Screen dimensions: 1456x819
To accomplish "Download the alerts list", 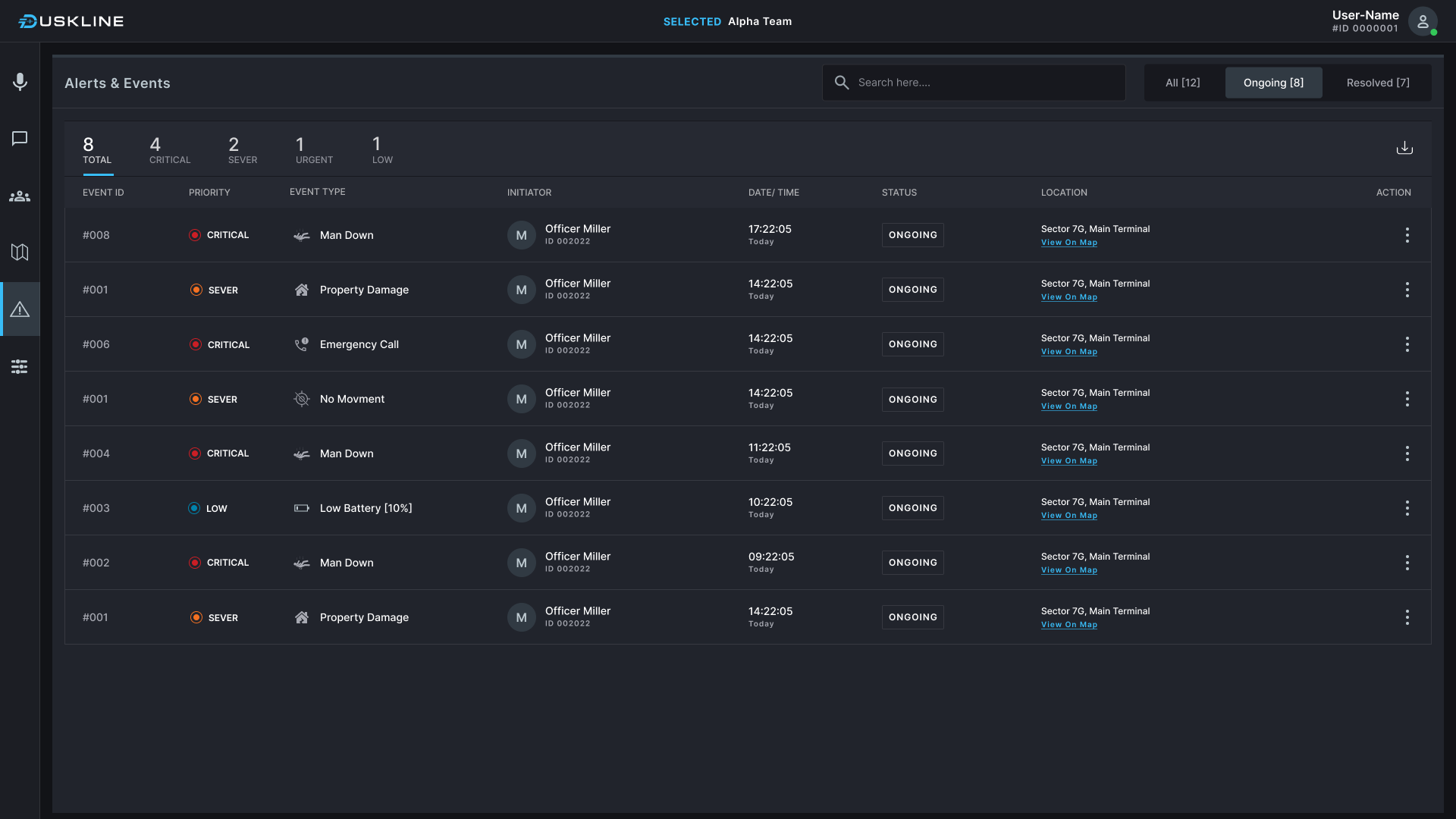I will [1404, 148].
